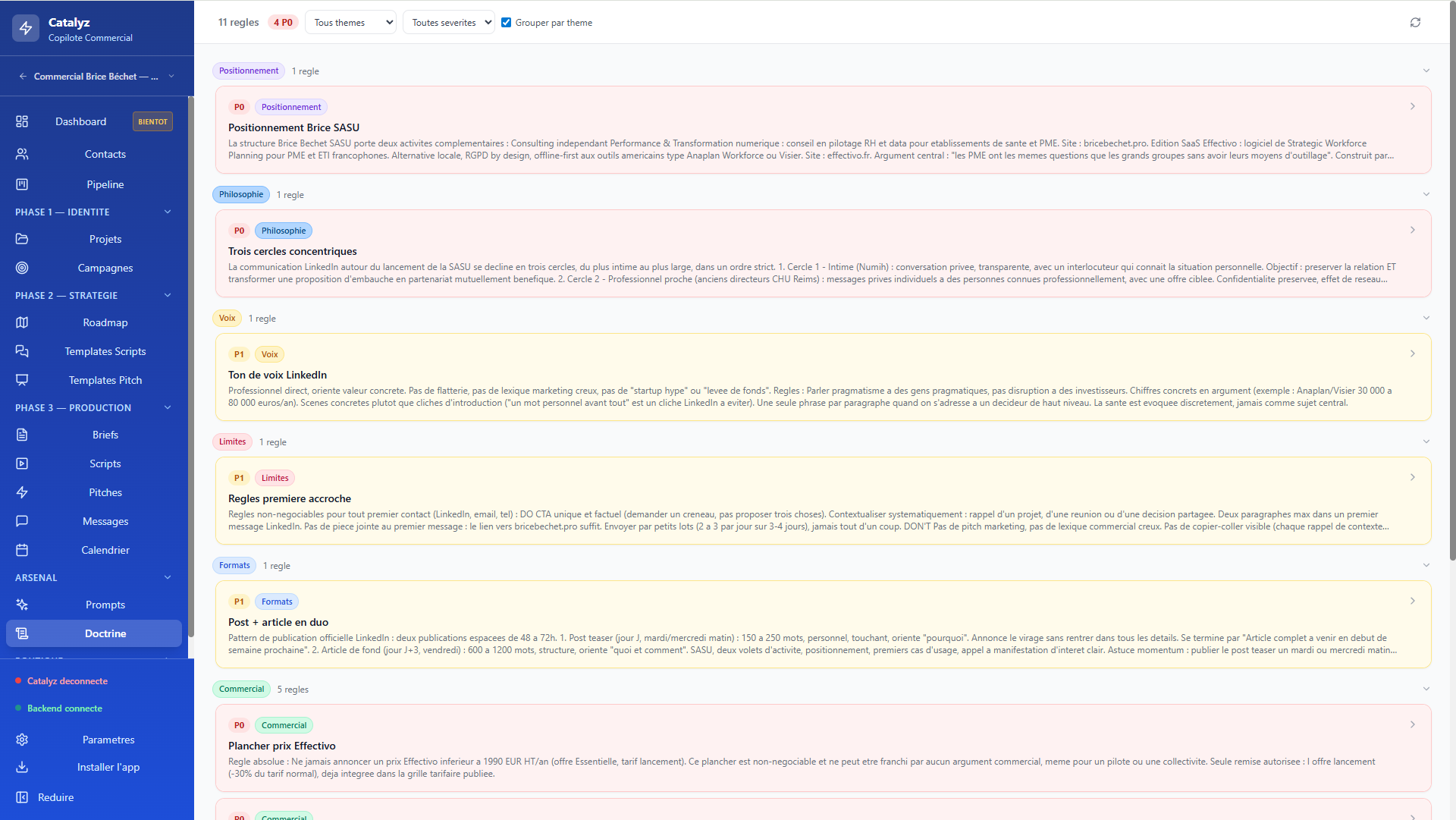Screen dimensions: 1456x820
Task: Open the Trois cercles concentriques rule card
Action: click(824, 253)
